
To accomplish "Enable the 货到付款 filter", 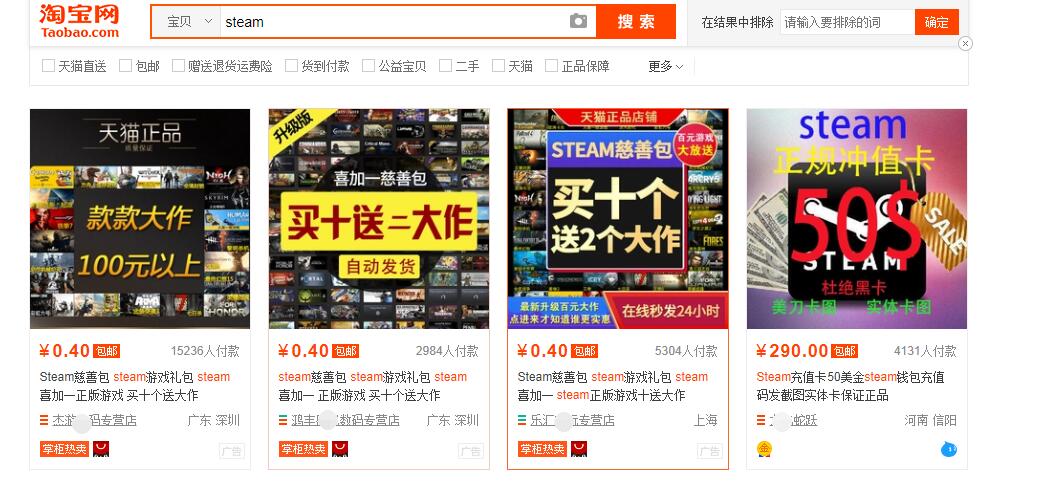I will point(291,65).
